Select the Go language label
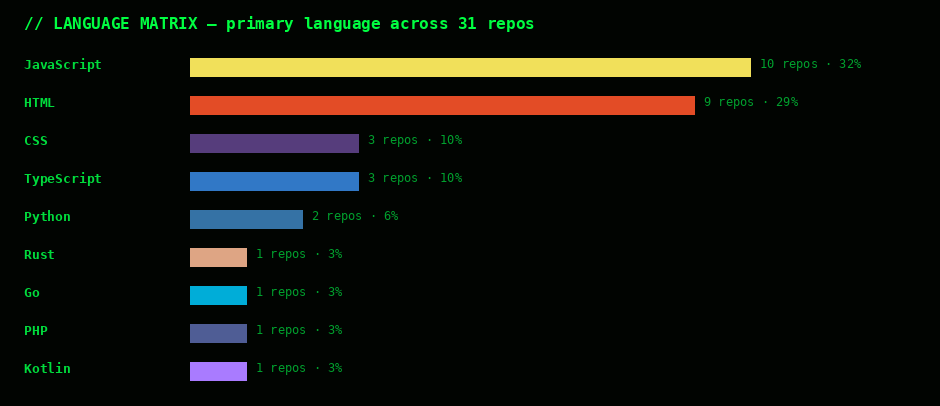940x406 pixels. (x=32, y=293)
